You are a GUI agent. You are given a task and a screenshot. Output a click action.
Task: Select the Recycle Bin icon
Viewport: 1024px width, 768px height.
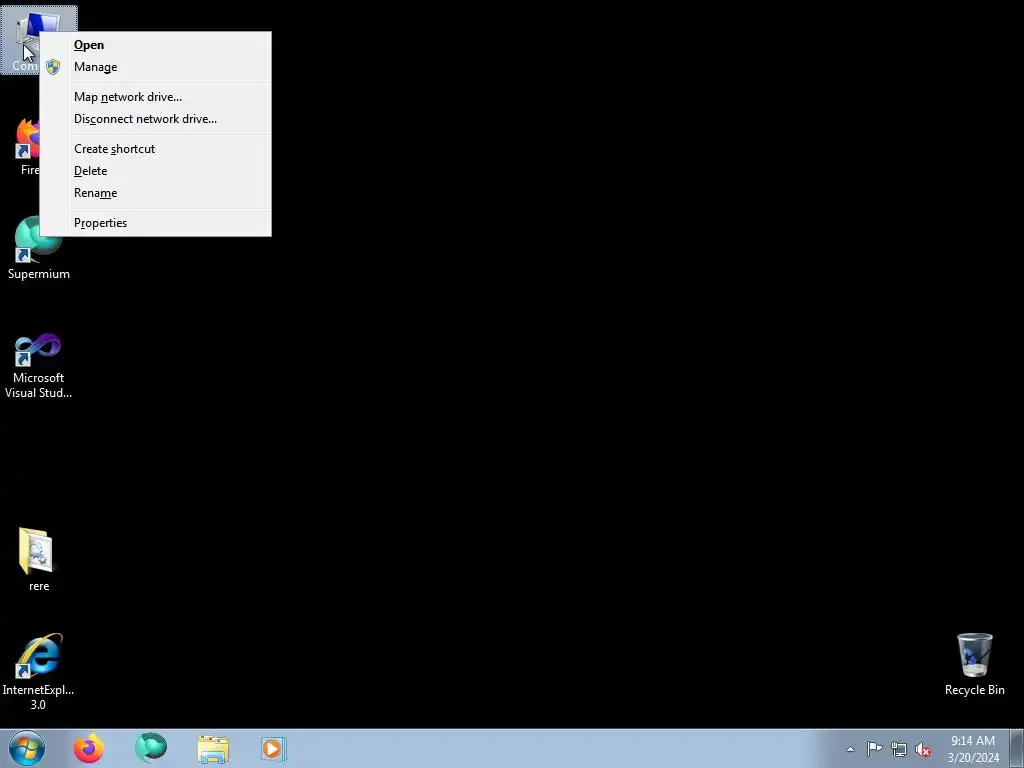(974, 665)
